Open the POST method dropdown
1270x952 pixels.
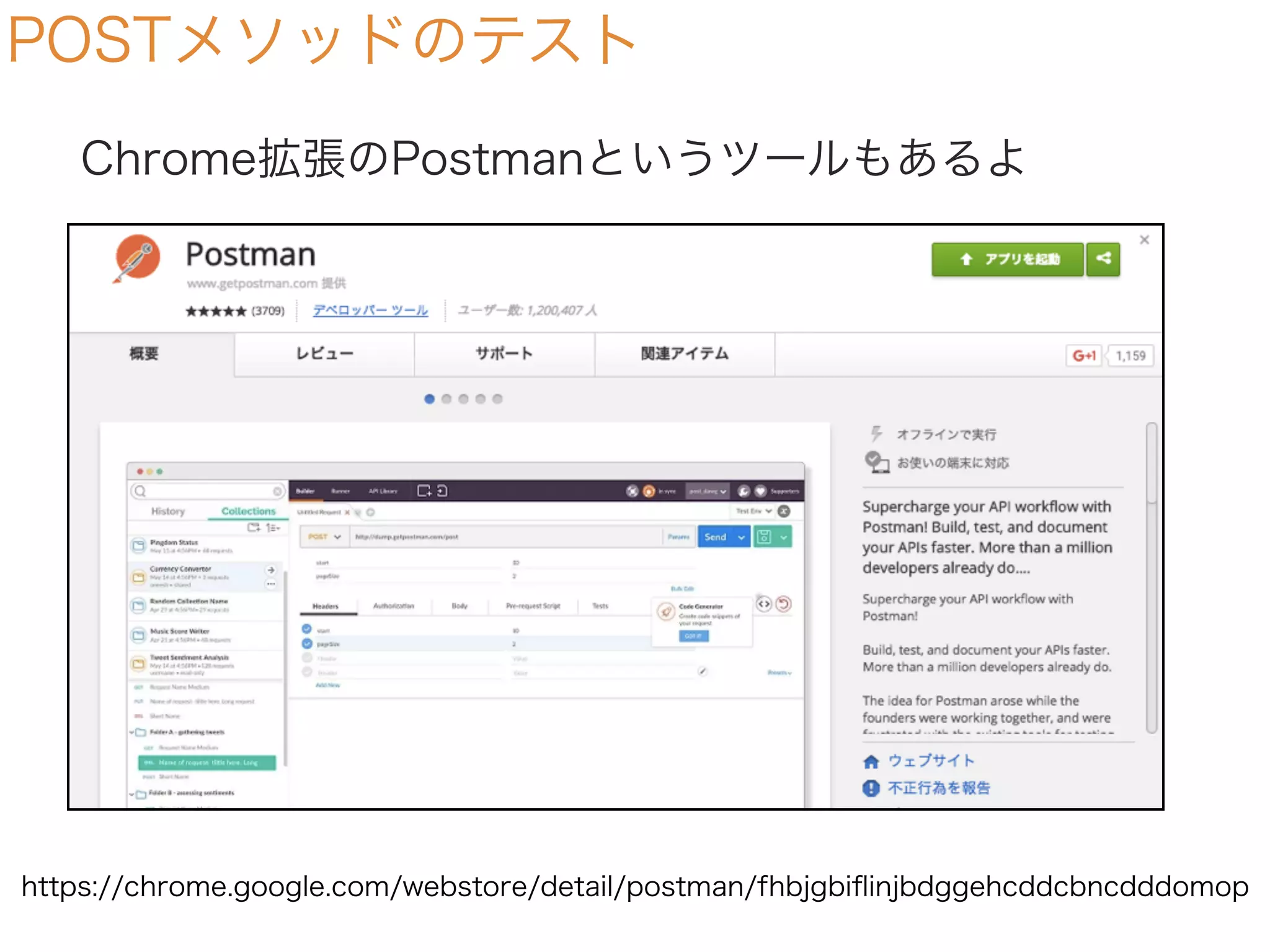click(x=325, y=537)
